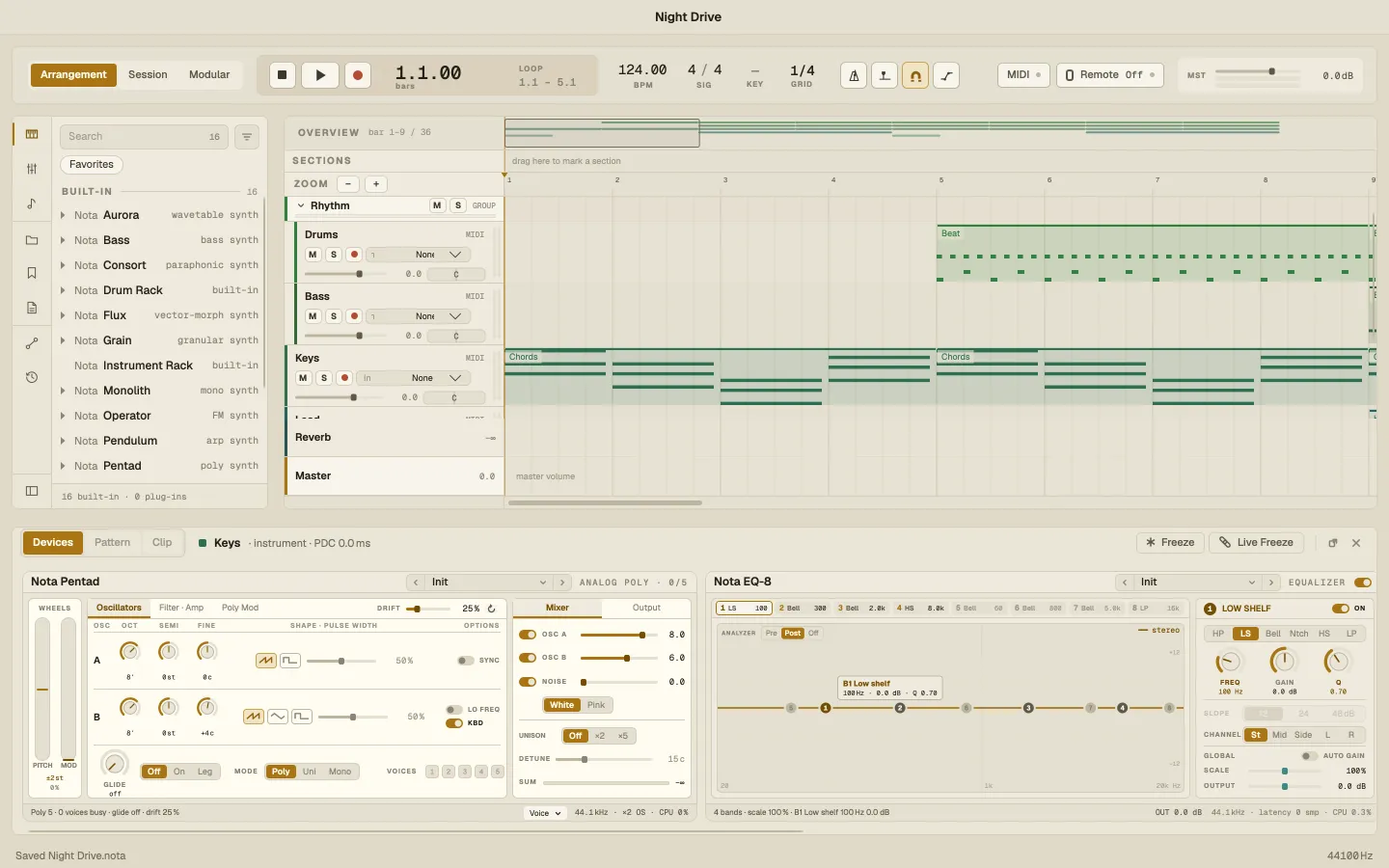
Task: Pop out the device panel
Action: pos(1333,543)
